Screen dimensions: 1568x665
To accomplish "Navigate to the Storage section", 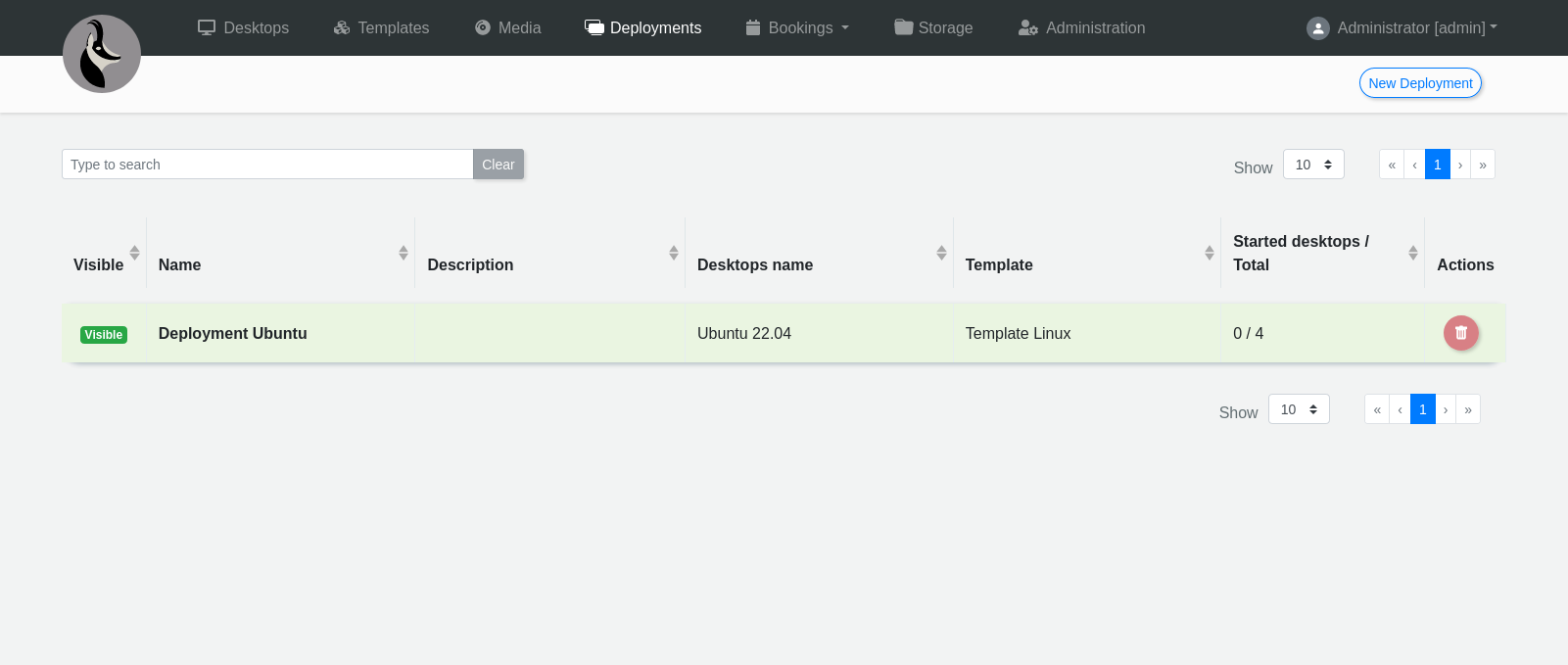I will tap(933, 28).
